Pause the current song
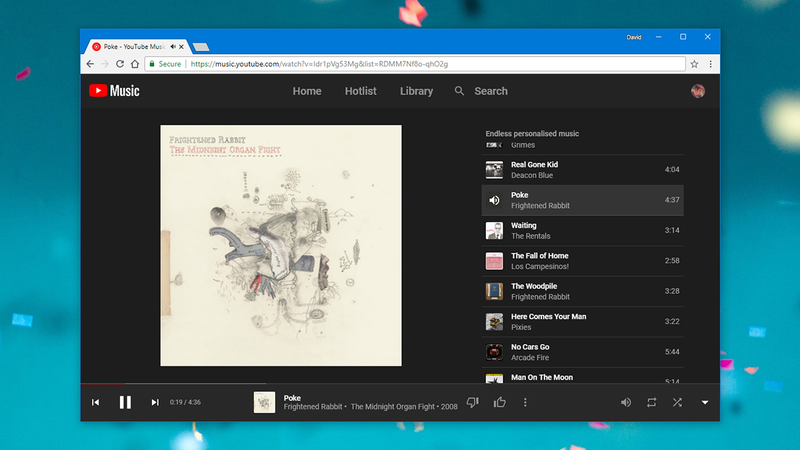Screen dimensions: 800x450 coord(125,402)
